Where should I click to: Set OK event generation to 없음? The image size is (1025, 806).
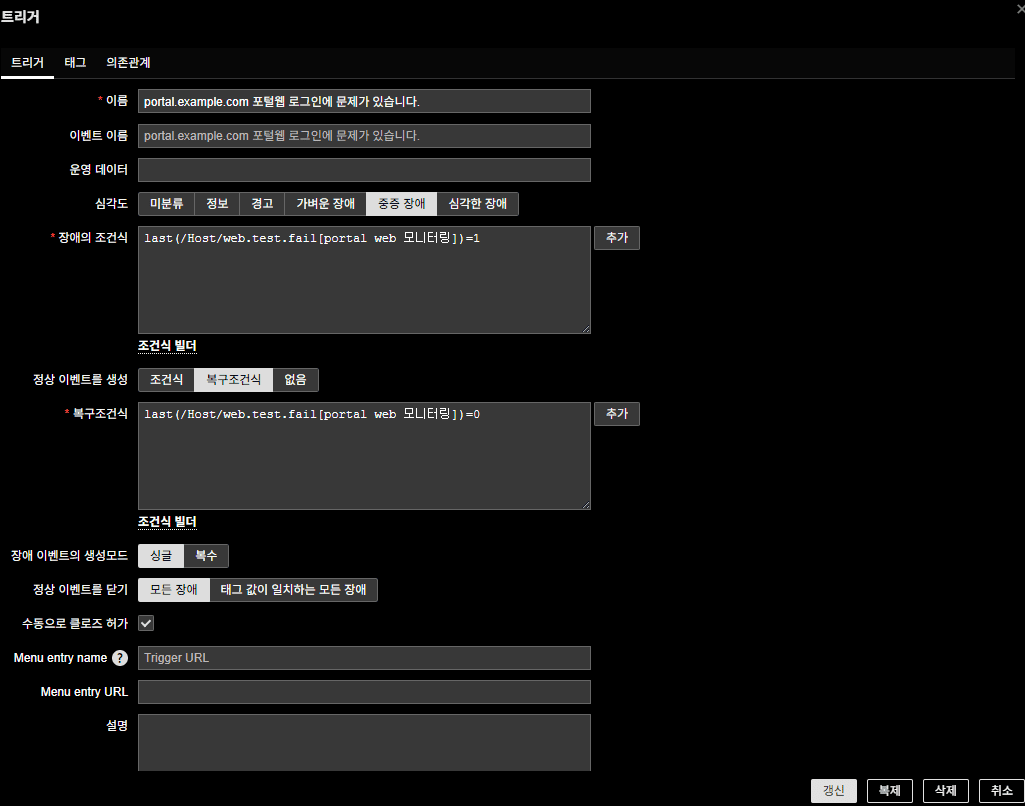(x=295, y=380)
